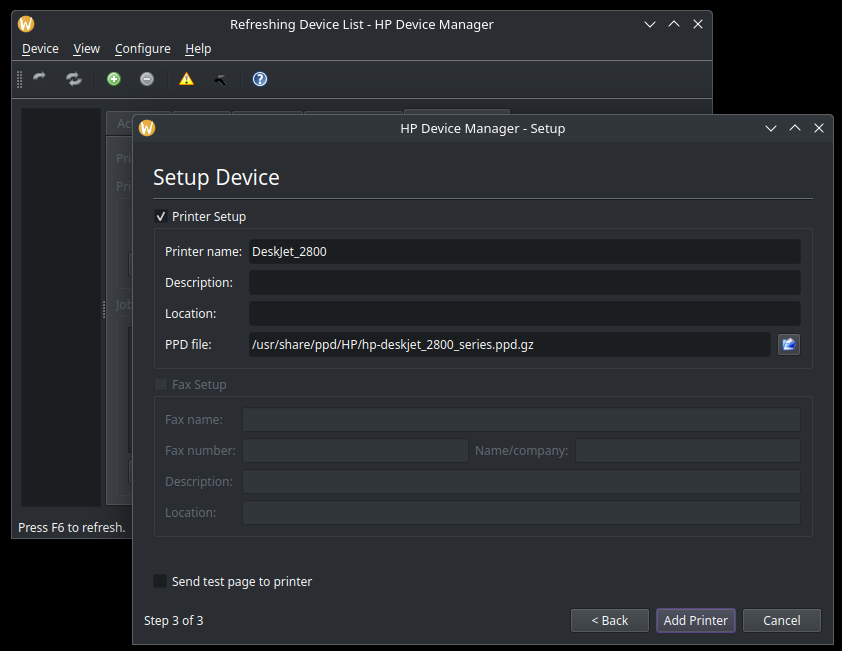Maximize the HP Device Manager window

[x=674, y=24]
